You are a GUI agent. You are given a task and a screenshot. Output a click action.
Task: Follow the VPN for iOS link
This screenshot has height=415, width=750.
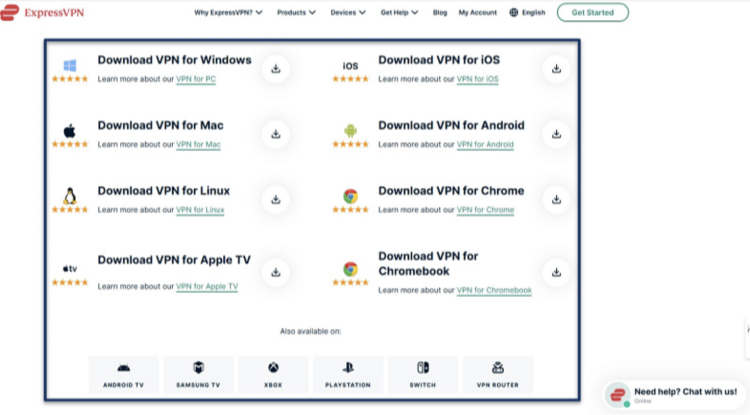point(477,79)
